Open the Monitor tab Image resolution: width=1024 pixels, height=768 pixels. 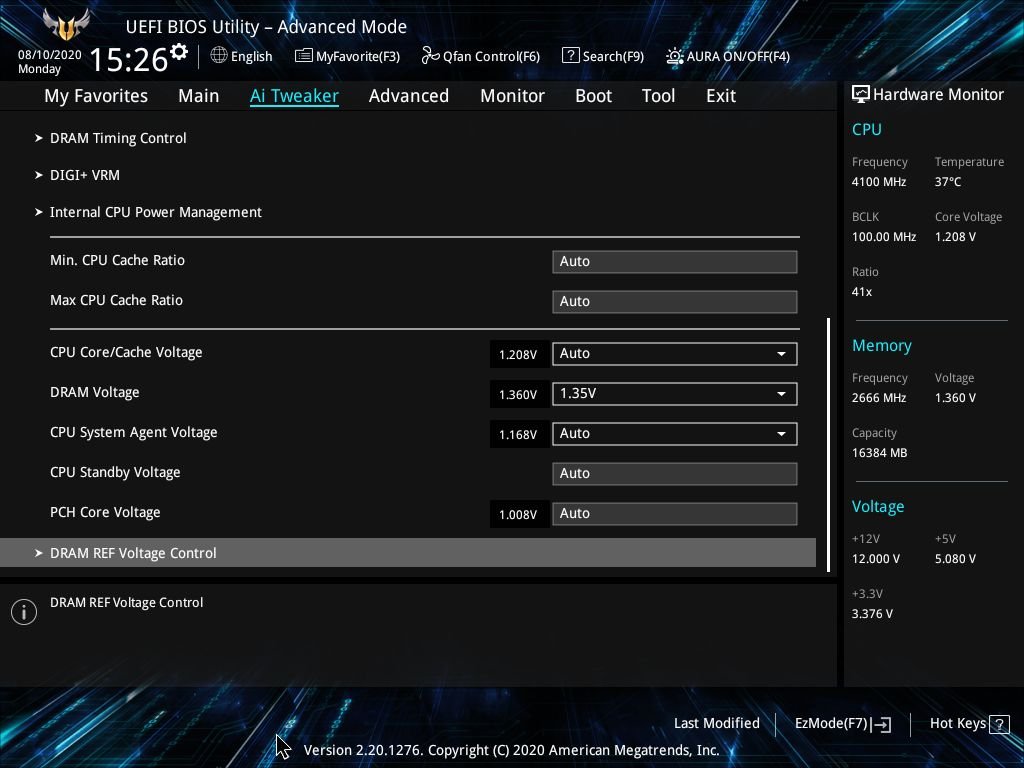tap(512, 96)
